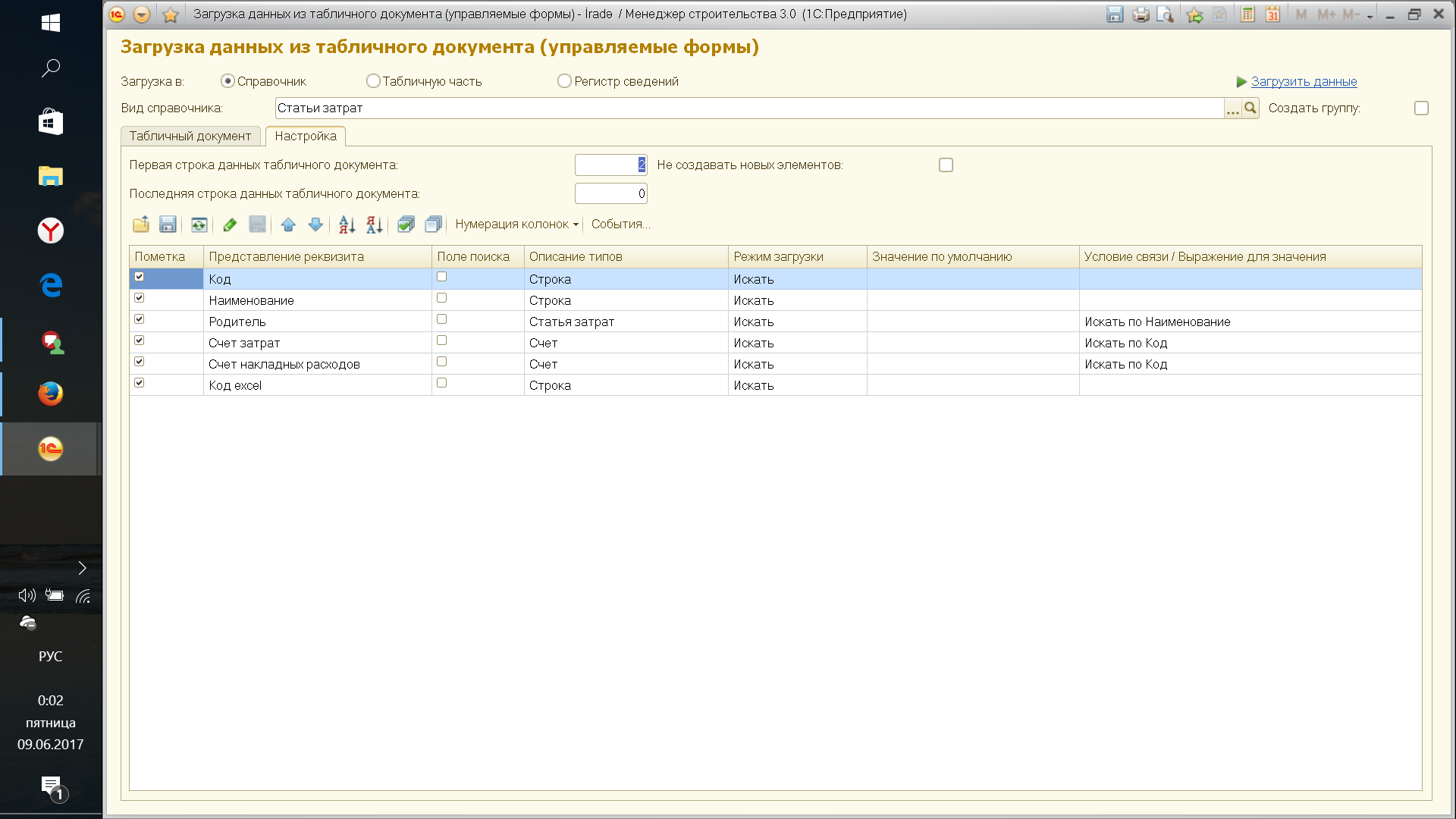Click the Последняя строка данных input field

pos(610,194)
